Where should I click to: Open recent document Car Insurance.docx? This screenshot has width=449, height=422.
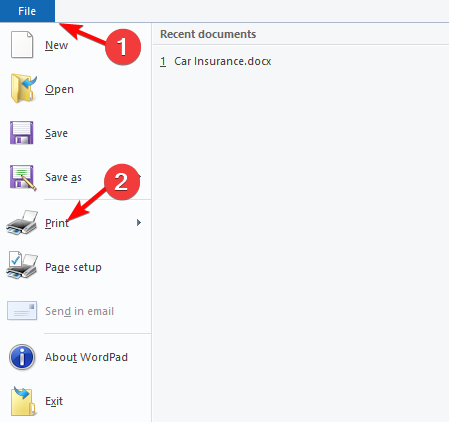pyautogui.click(x=216, y=61)
